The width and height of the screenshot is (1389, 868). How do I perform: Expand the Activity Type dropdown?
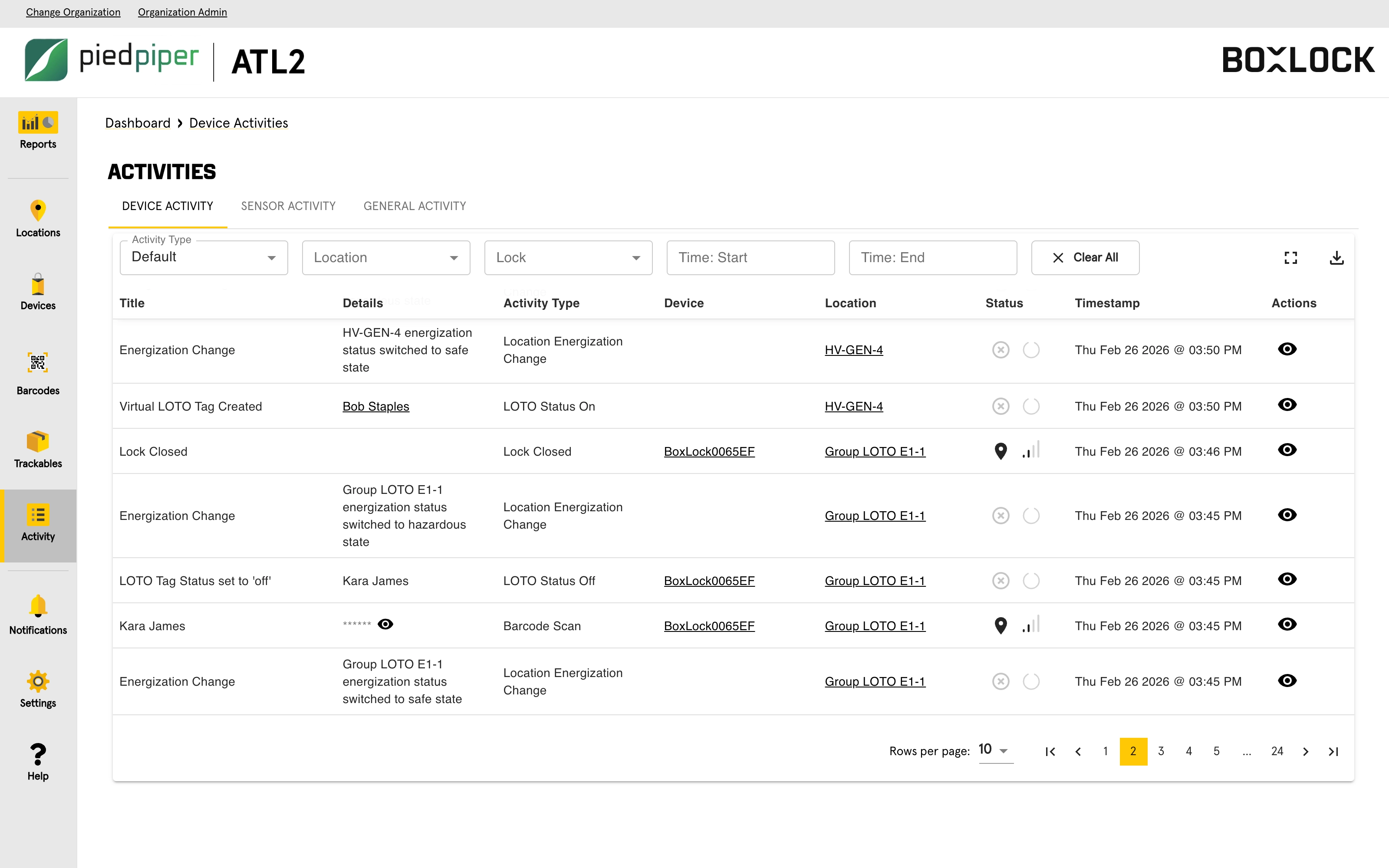pos(204,258)
